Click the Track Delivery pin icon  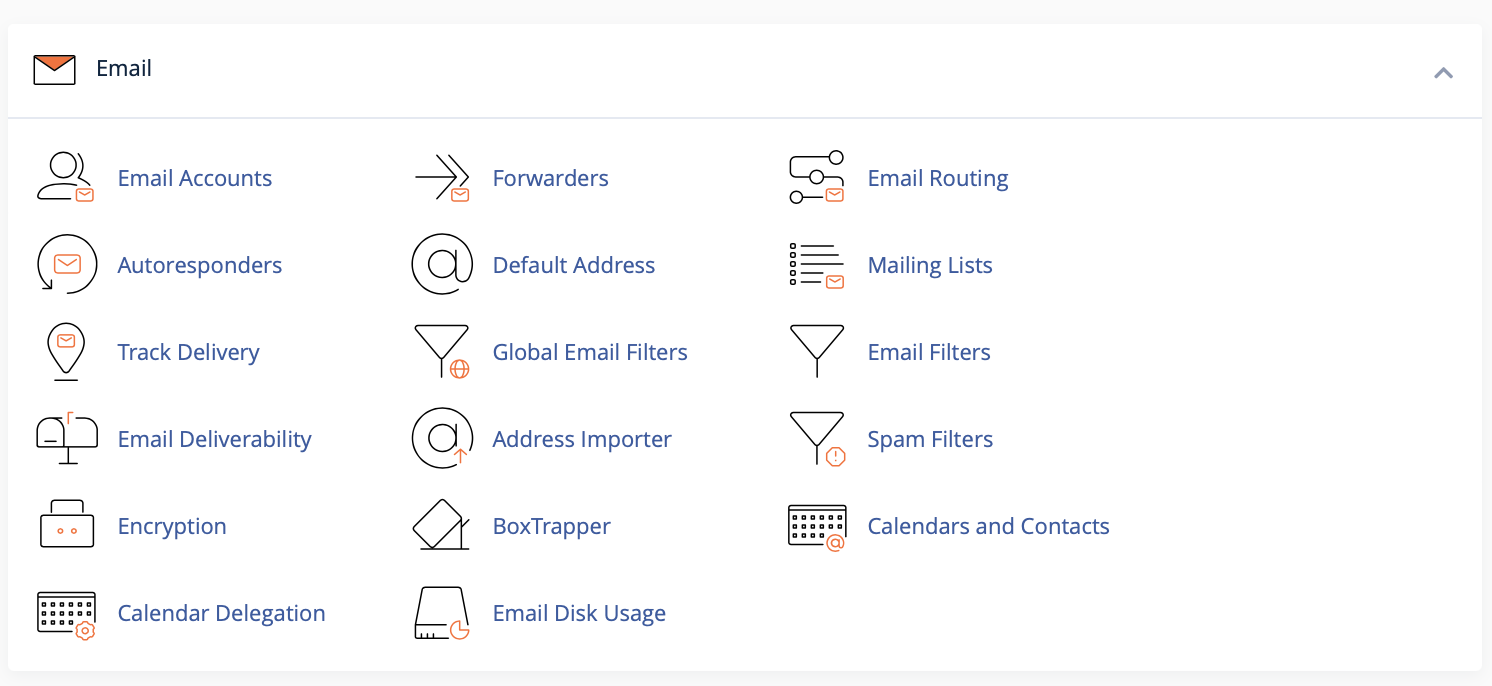click(66, 352)
